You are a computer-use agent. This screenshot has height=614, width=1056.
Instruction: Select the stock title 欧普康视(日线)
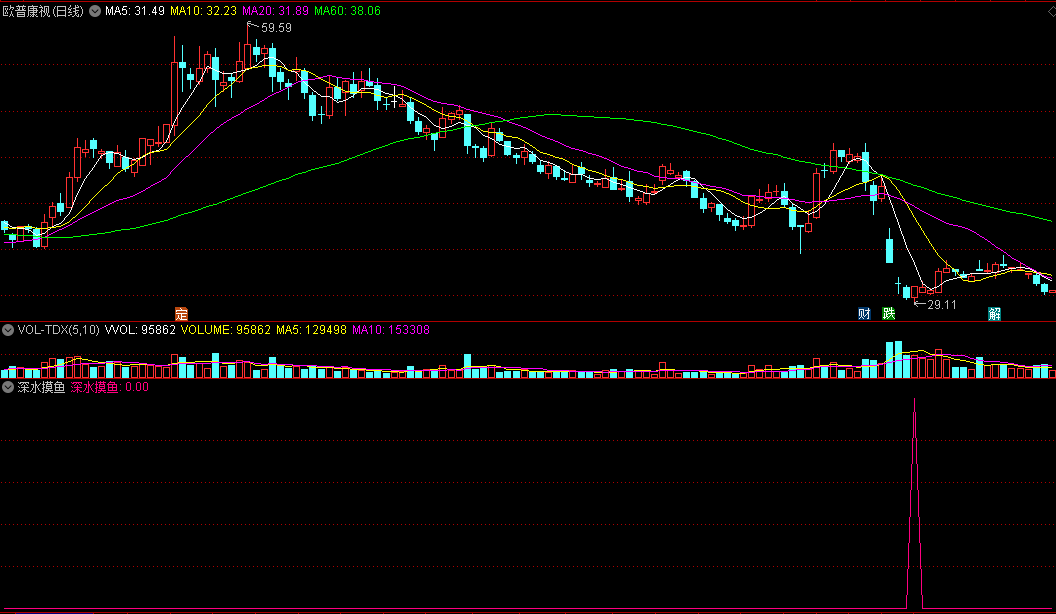(x=43, y=11)
